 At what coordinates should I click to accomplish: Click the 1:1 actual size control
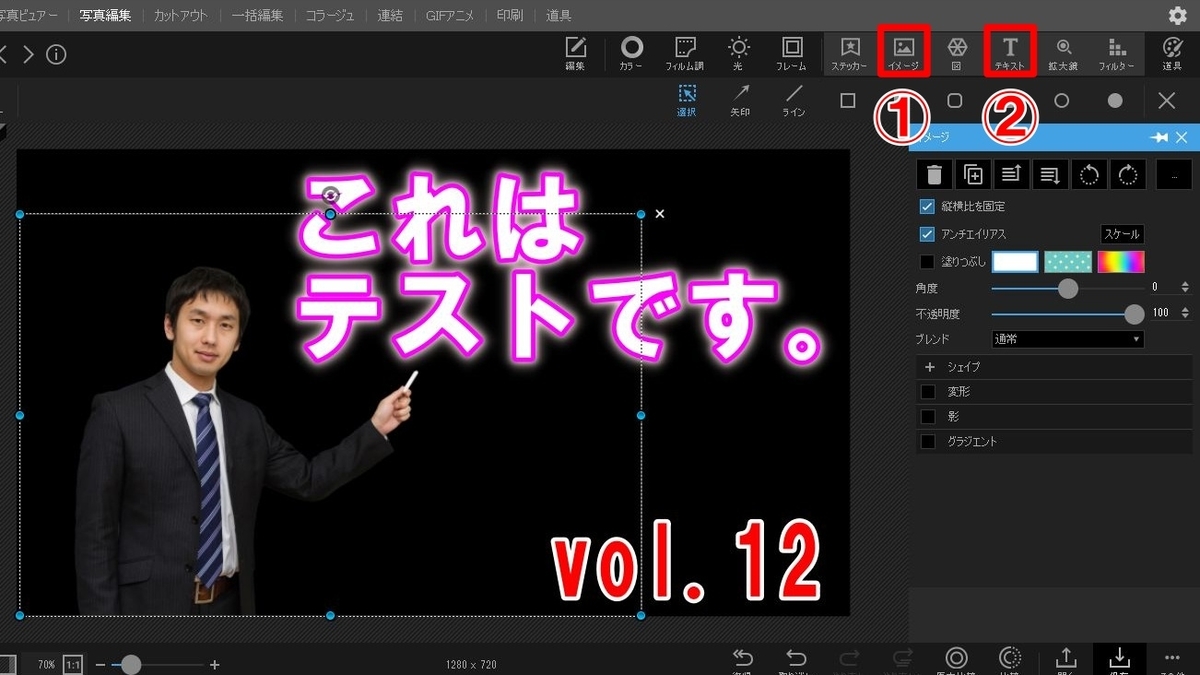point(71,663)
